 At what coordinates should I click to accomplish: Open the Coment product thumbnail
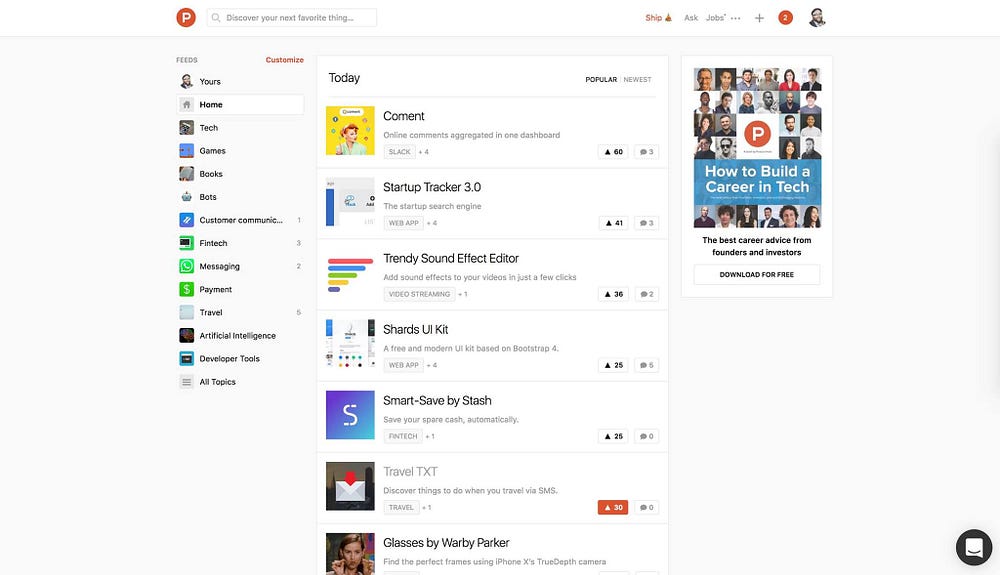[350, 131]
